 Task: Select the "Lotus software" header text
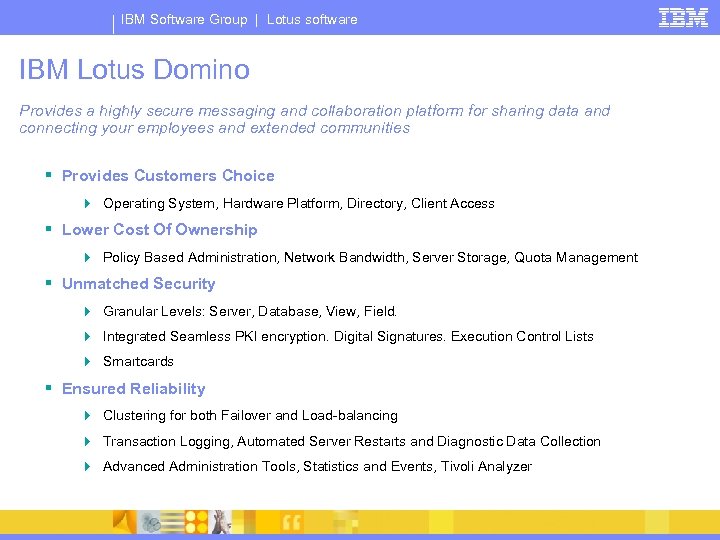tap(312, 19)
